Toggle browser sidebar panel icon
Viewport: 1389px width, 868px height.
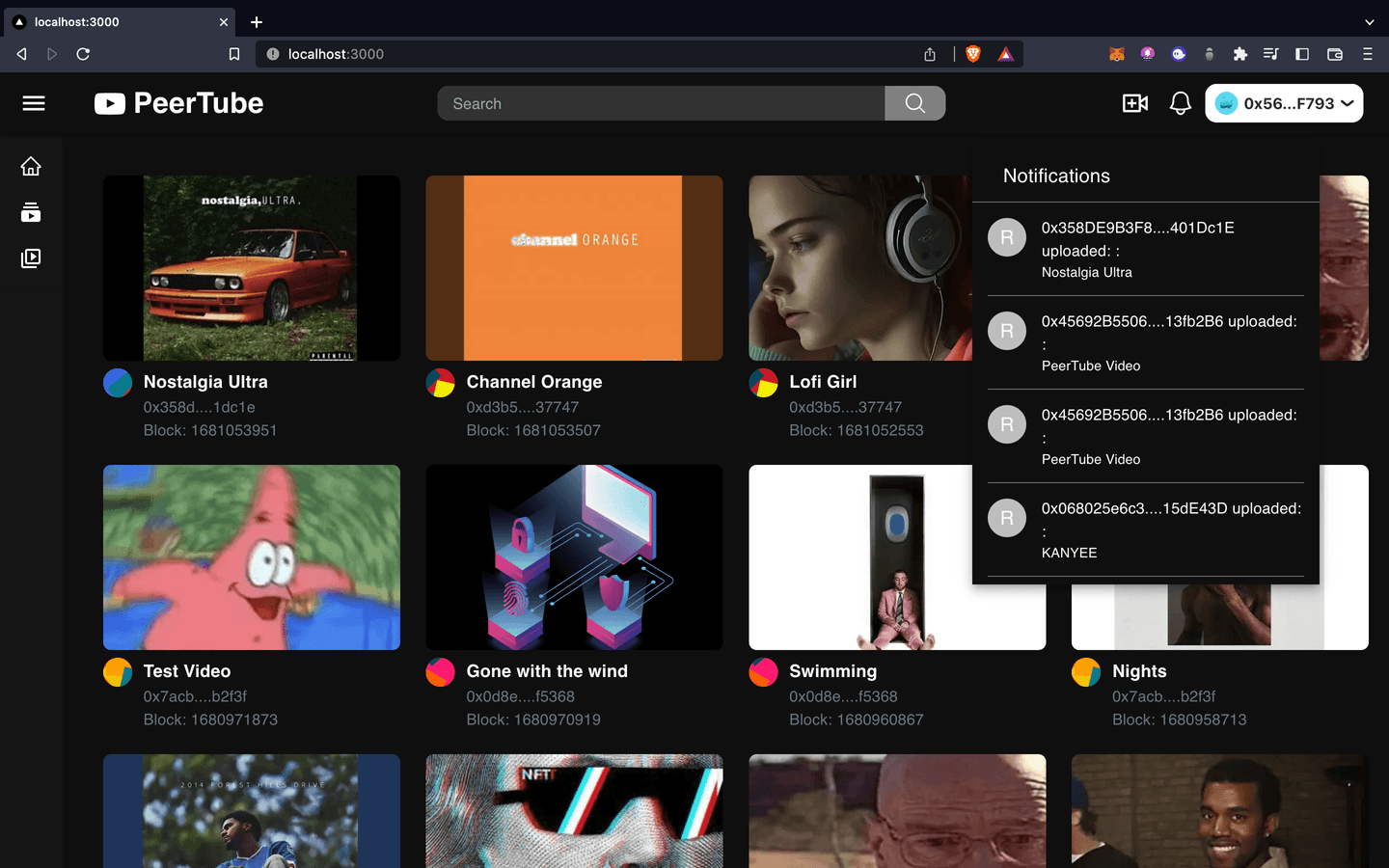click(1302, 54)
